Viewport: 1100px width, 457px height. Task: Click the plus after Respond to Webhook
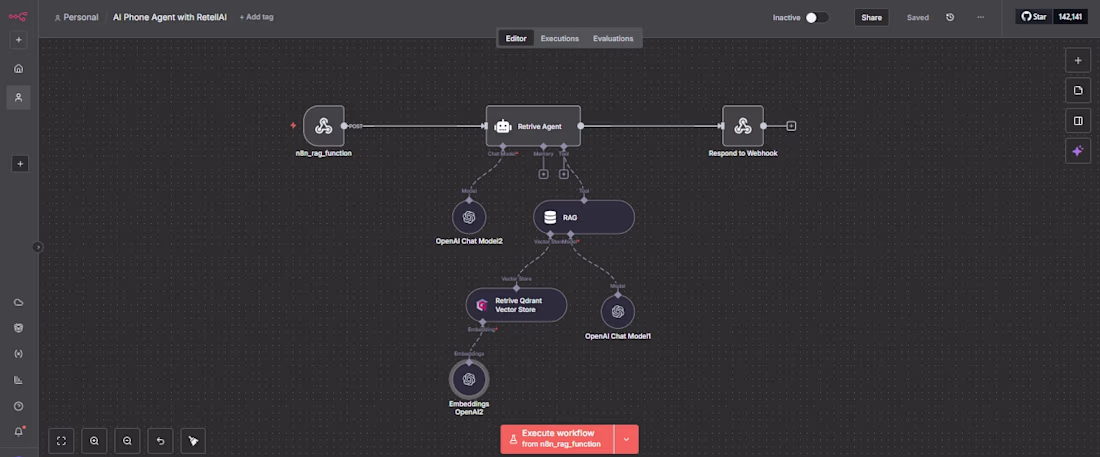click(x=791, y=126)
